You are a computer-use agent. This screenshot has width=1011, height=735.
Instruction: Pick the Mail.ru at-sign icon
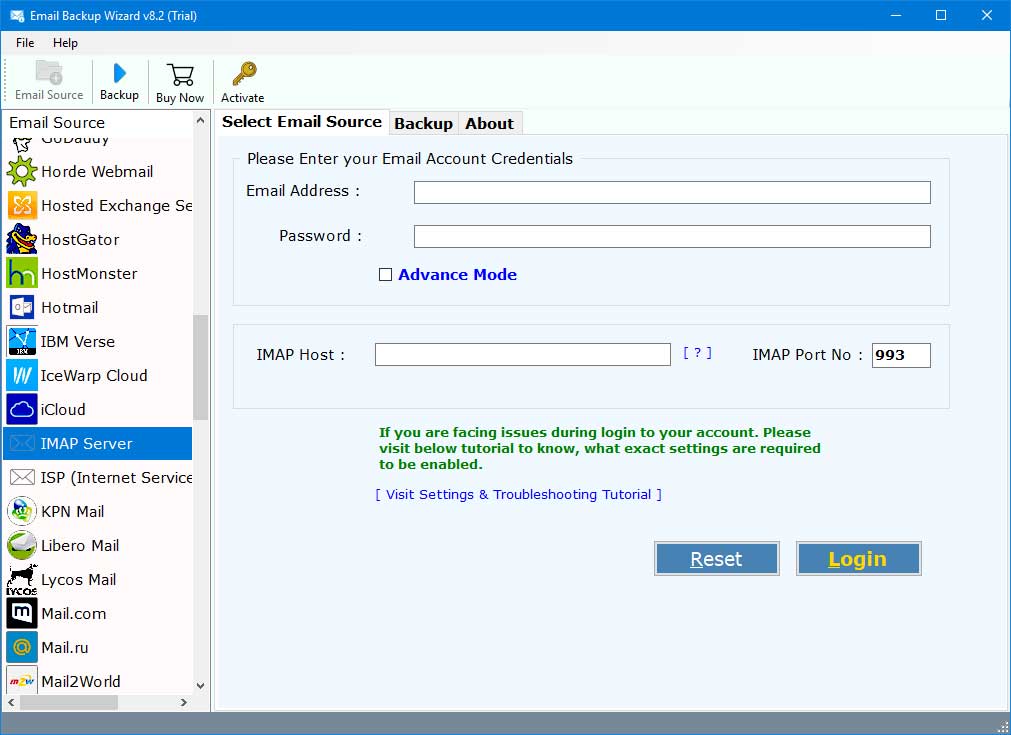pos(22,647)
